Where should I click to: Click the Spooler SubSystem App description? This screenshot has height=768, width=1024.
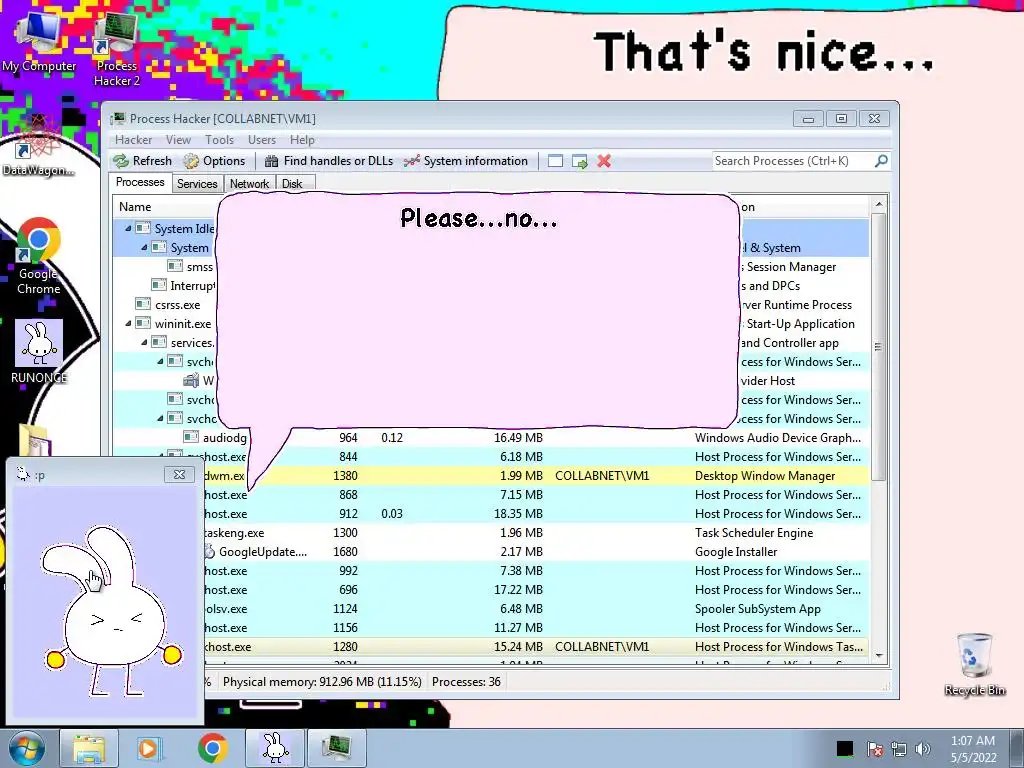click(758, 609)
